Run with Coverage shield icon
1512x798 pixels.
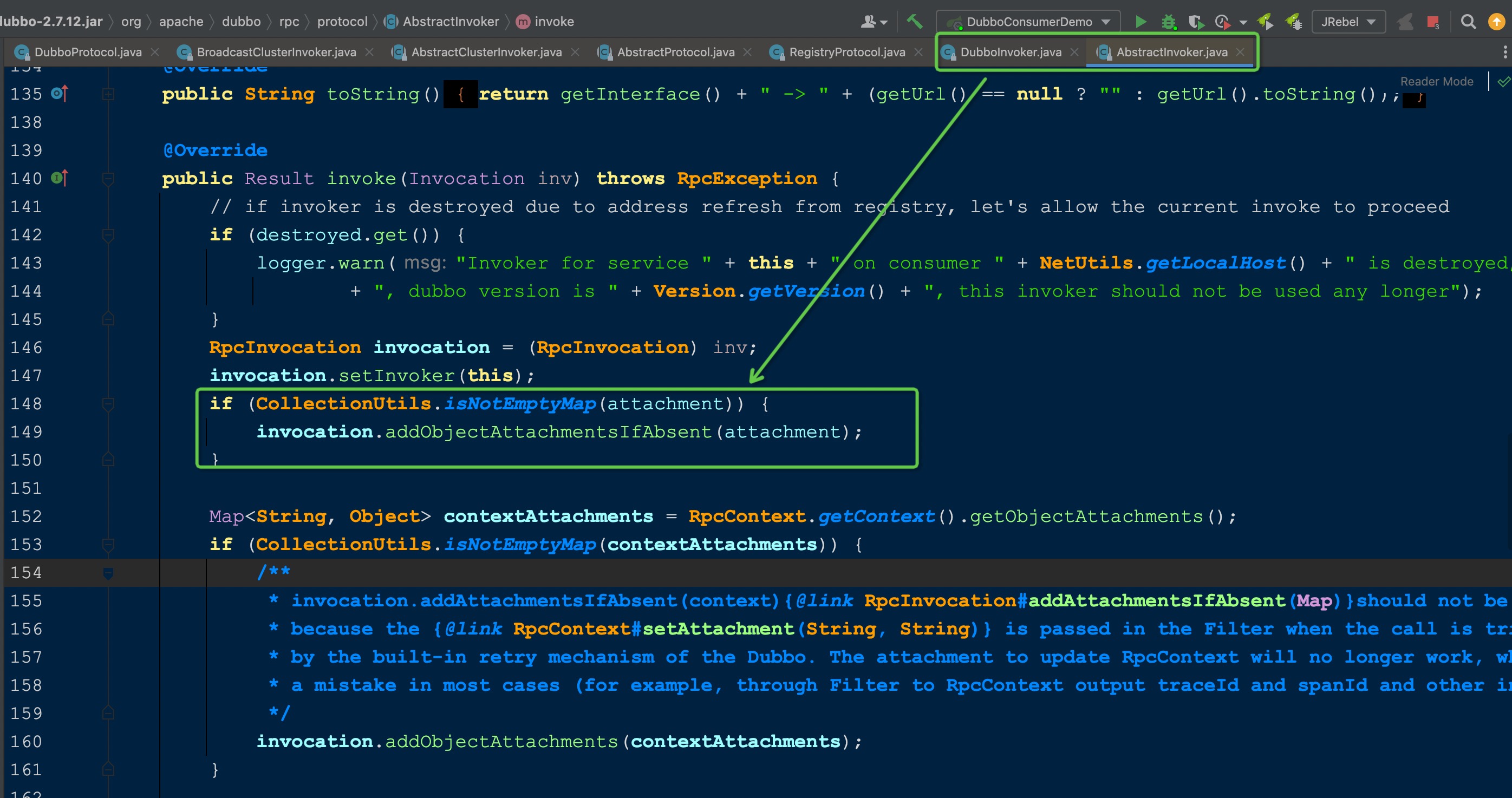1195,22
